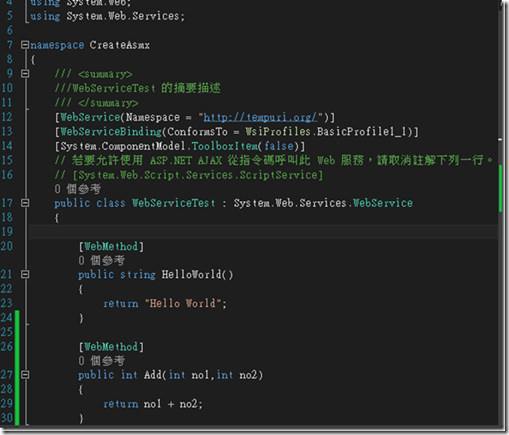This screenshot has height=435, width=509.
Task: Collapse the HelloWorld method outline
Action: click(25, 275)
